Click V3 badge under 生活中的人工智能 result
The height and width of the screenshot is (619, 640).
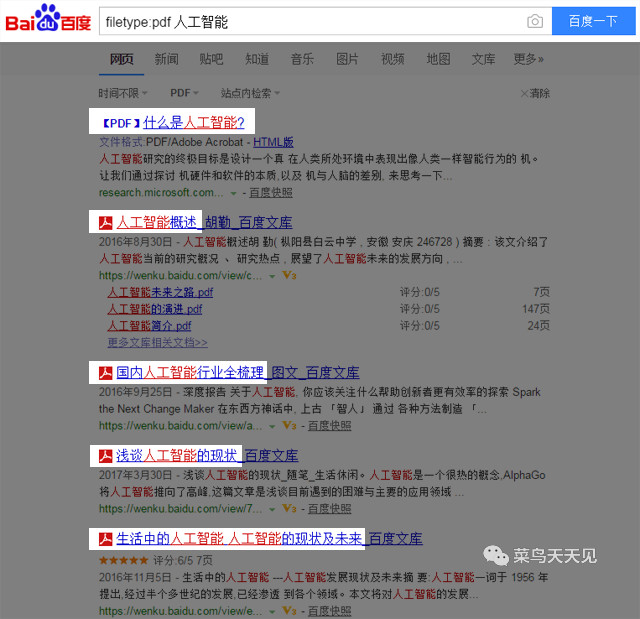pos(289,611)
